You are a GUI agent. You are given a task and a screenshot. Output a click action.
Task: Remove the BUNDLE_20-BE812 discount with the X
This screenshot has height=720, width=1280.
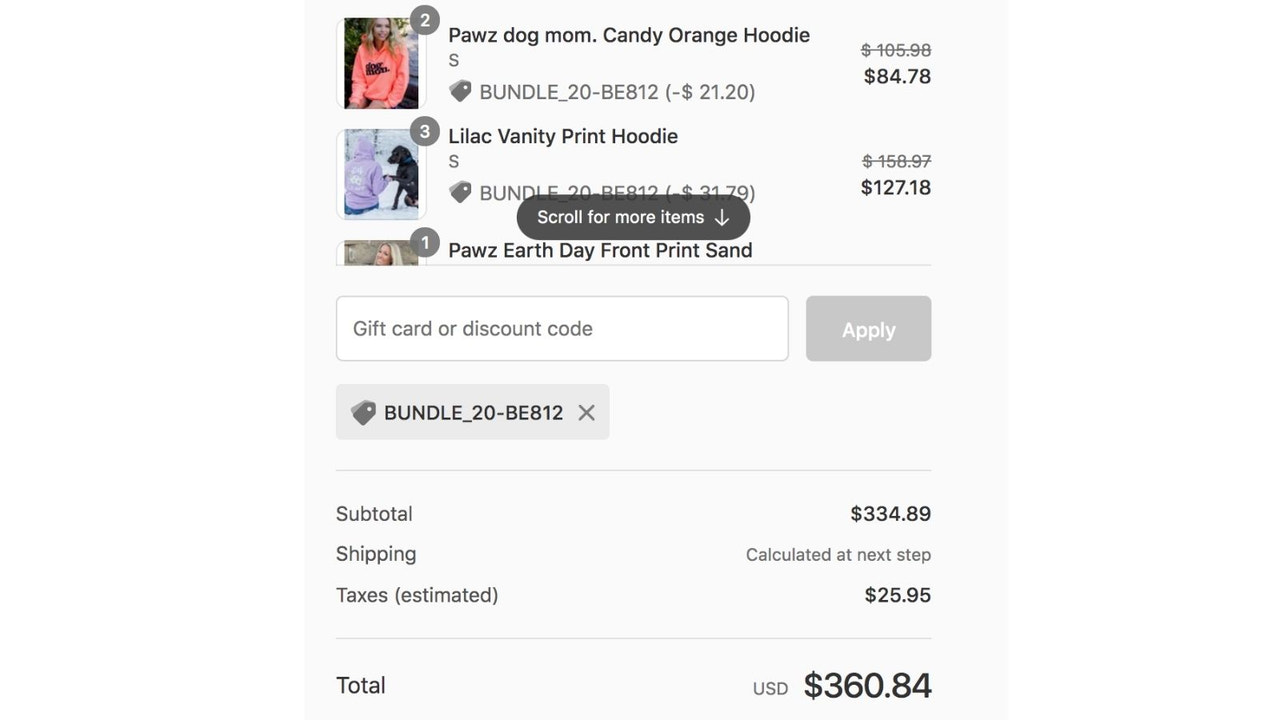coord(586,412)
